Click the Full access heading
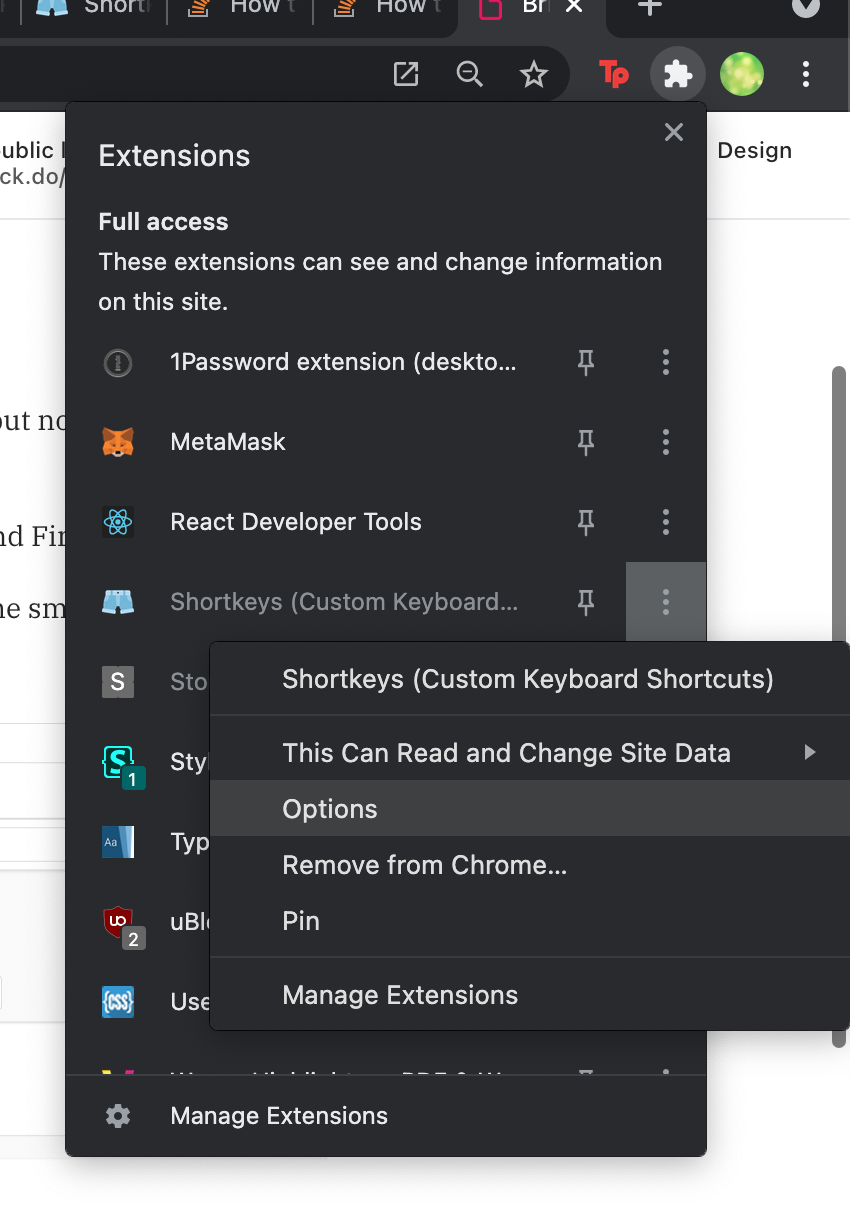Viewport: 850px width, 1220px height. coord(163,222)
